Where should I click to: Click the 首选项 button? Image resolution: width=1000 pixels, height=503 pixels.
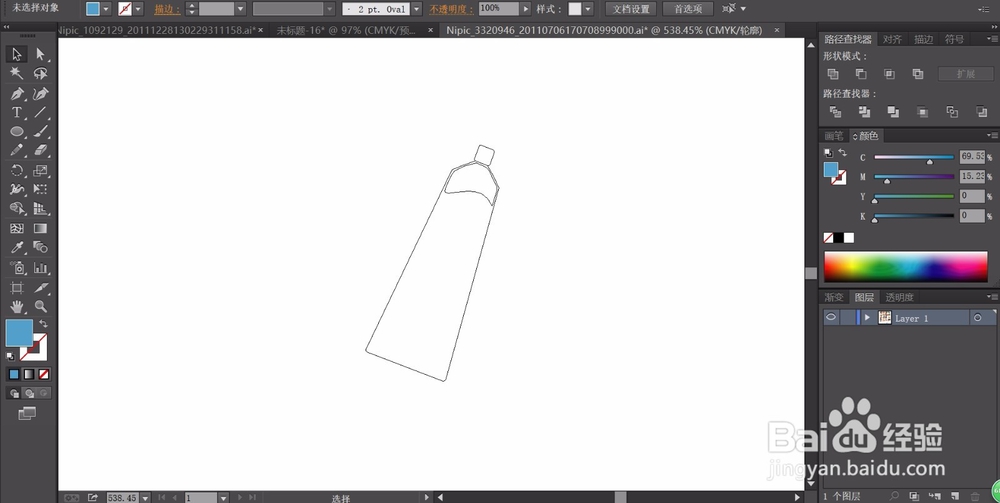pyautogui.click(x=688, y=9)
